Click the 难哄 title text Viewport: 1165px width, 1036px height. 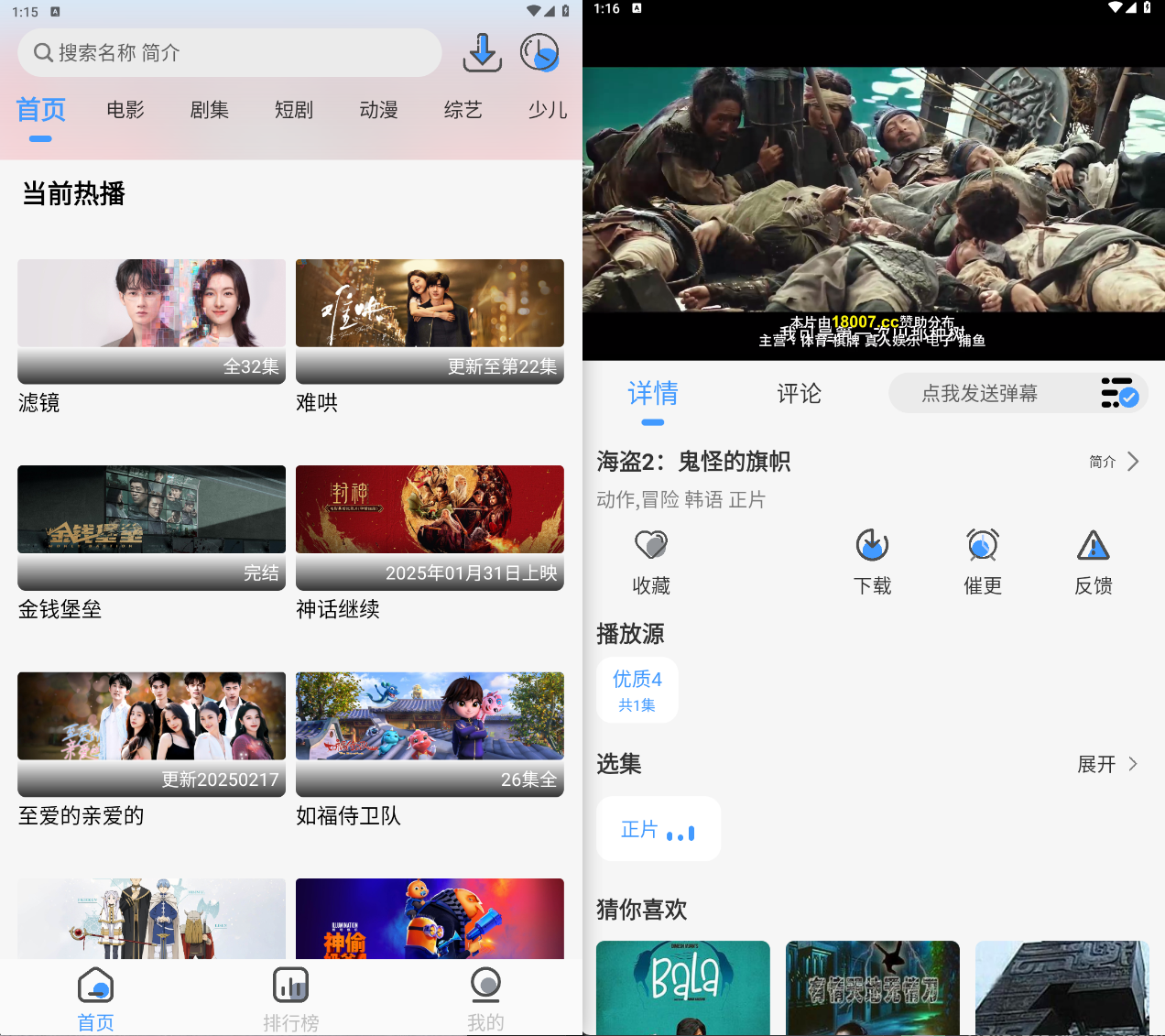coord(317,403)
